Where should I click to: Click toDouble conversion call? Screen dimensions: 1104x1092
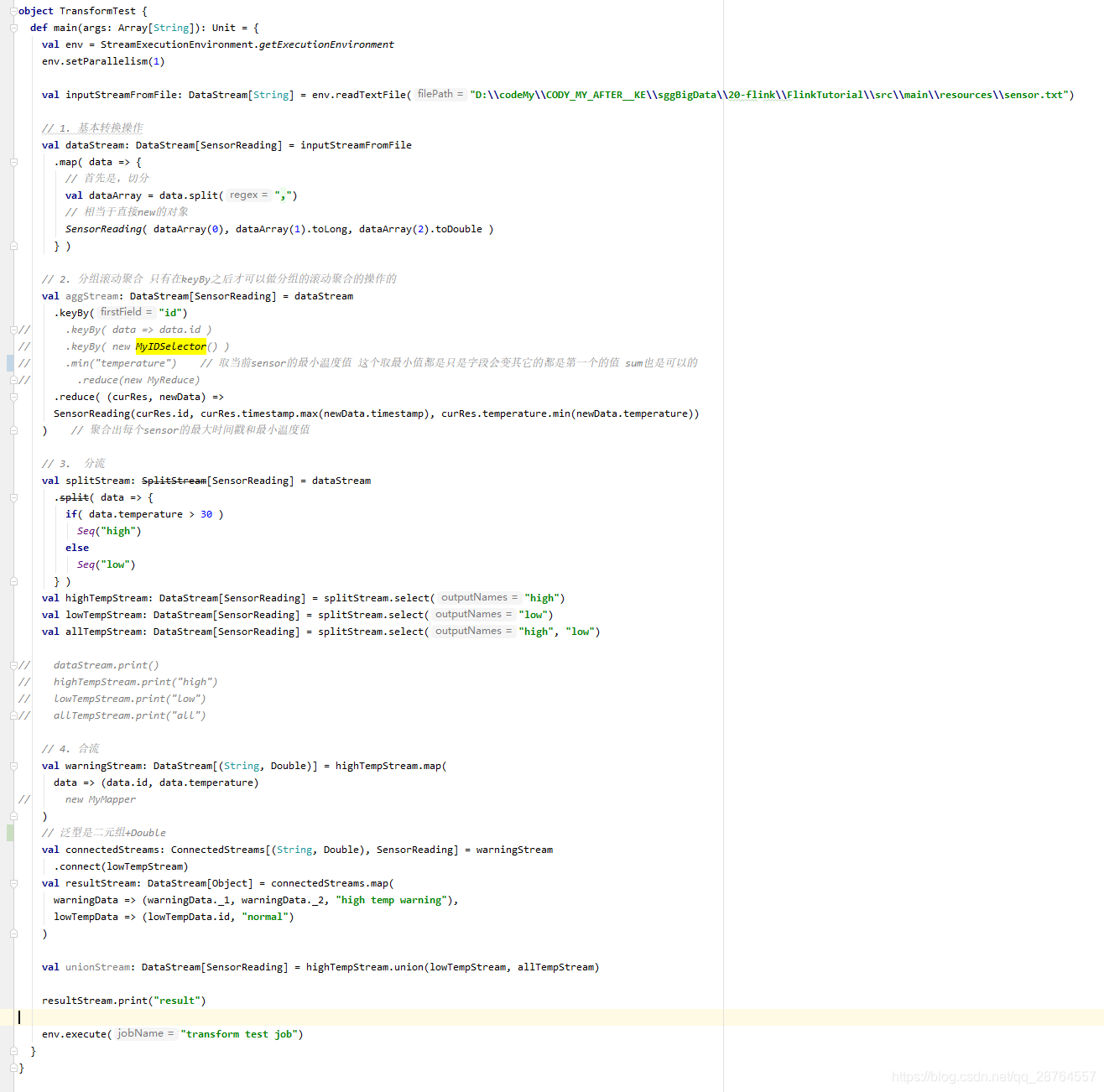coord(459,229)
